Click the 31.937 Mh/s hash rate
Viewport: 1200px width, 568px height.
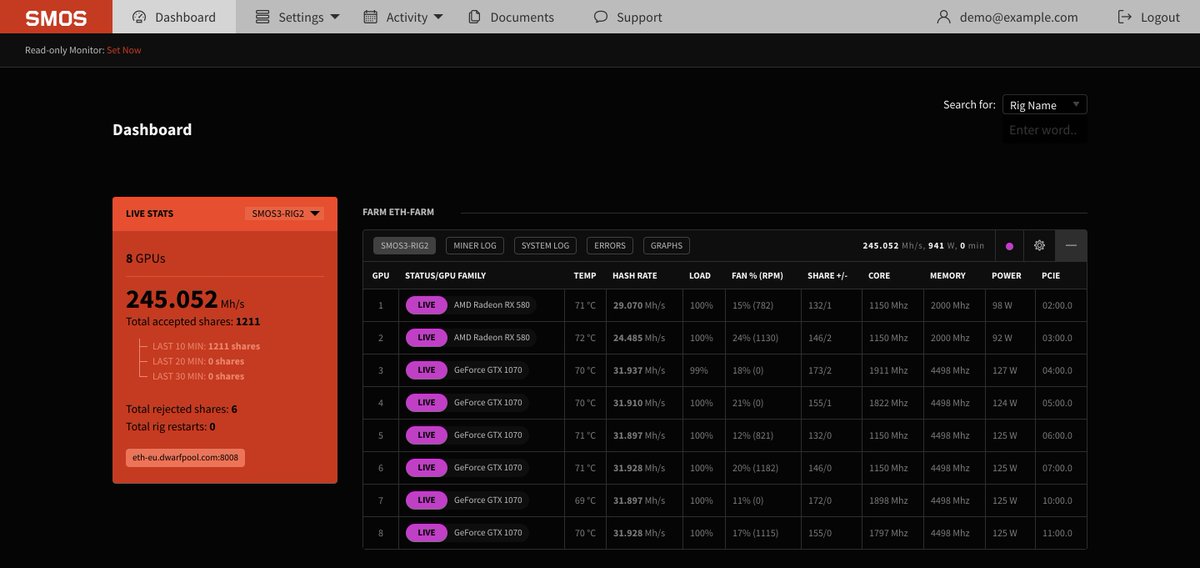click(x=638, y=370)
